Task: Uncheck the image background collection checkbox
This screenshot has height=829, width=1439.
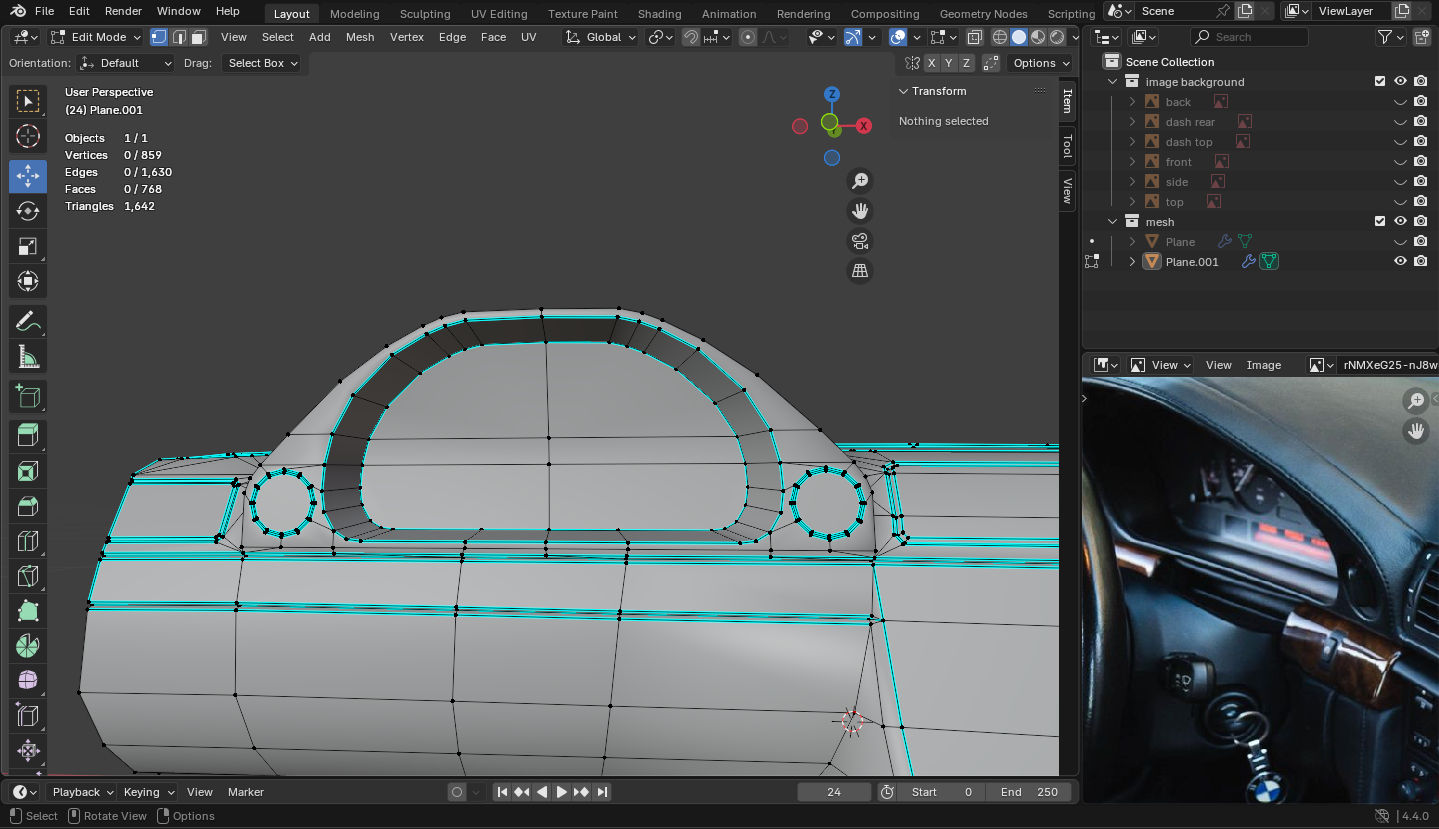Action: [x=1380, y=81]
